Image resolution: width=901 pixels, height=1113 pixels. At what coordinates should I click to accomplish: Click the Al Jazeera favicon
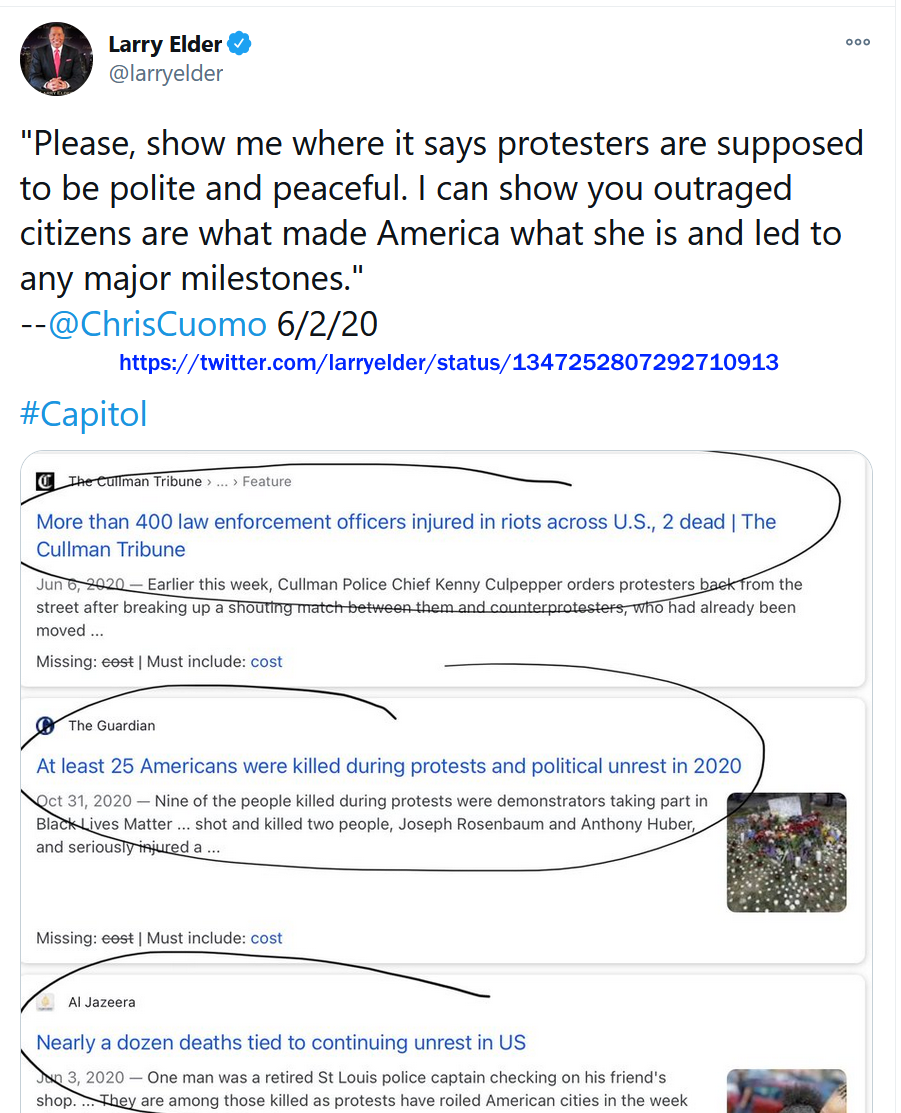pos(45,1002)
